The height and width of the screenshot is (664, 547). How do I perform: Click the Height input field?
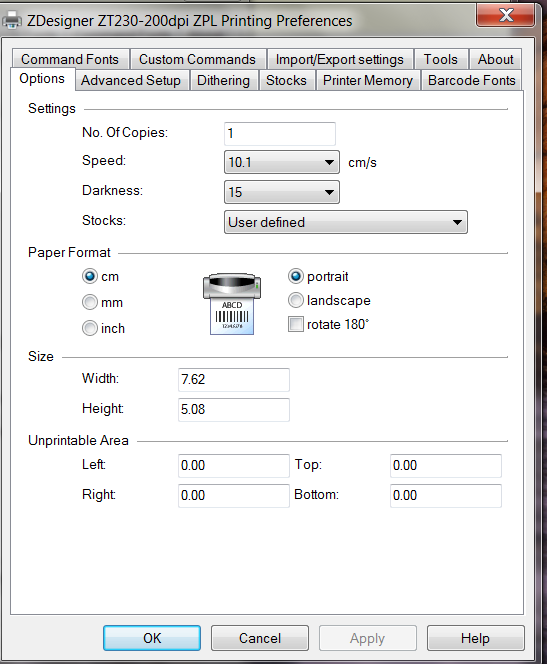(234, 409)
